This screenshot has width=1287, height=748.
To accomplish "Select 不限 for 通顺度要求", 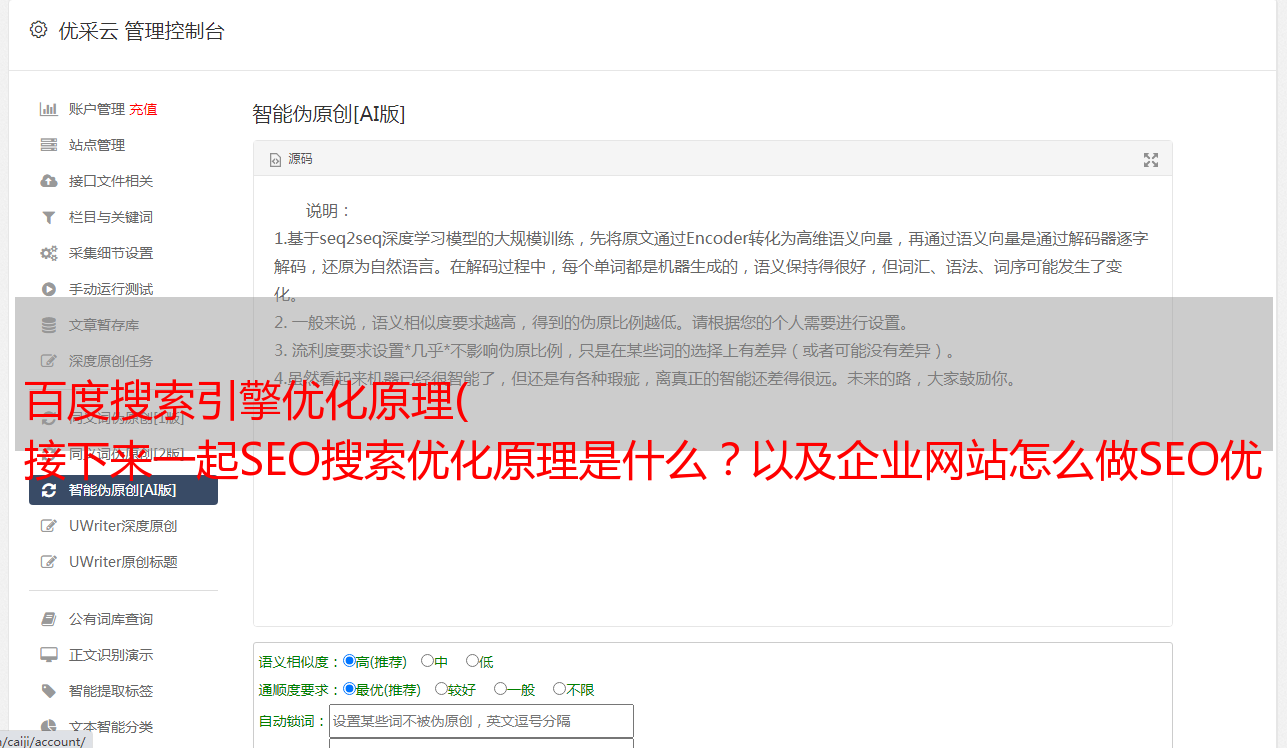I will coord(559,689).
